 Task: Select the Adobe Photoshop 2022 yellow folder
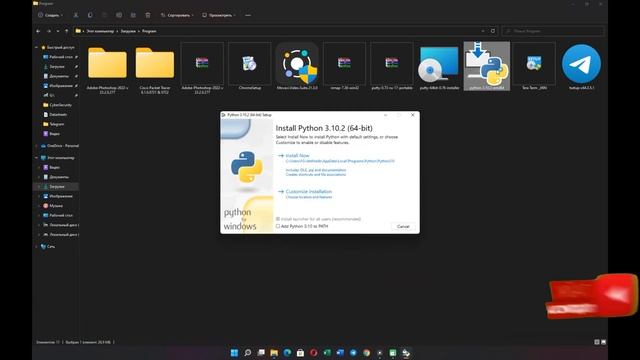coord(107,69)
